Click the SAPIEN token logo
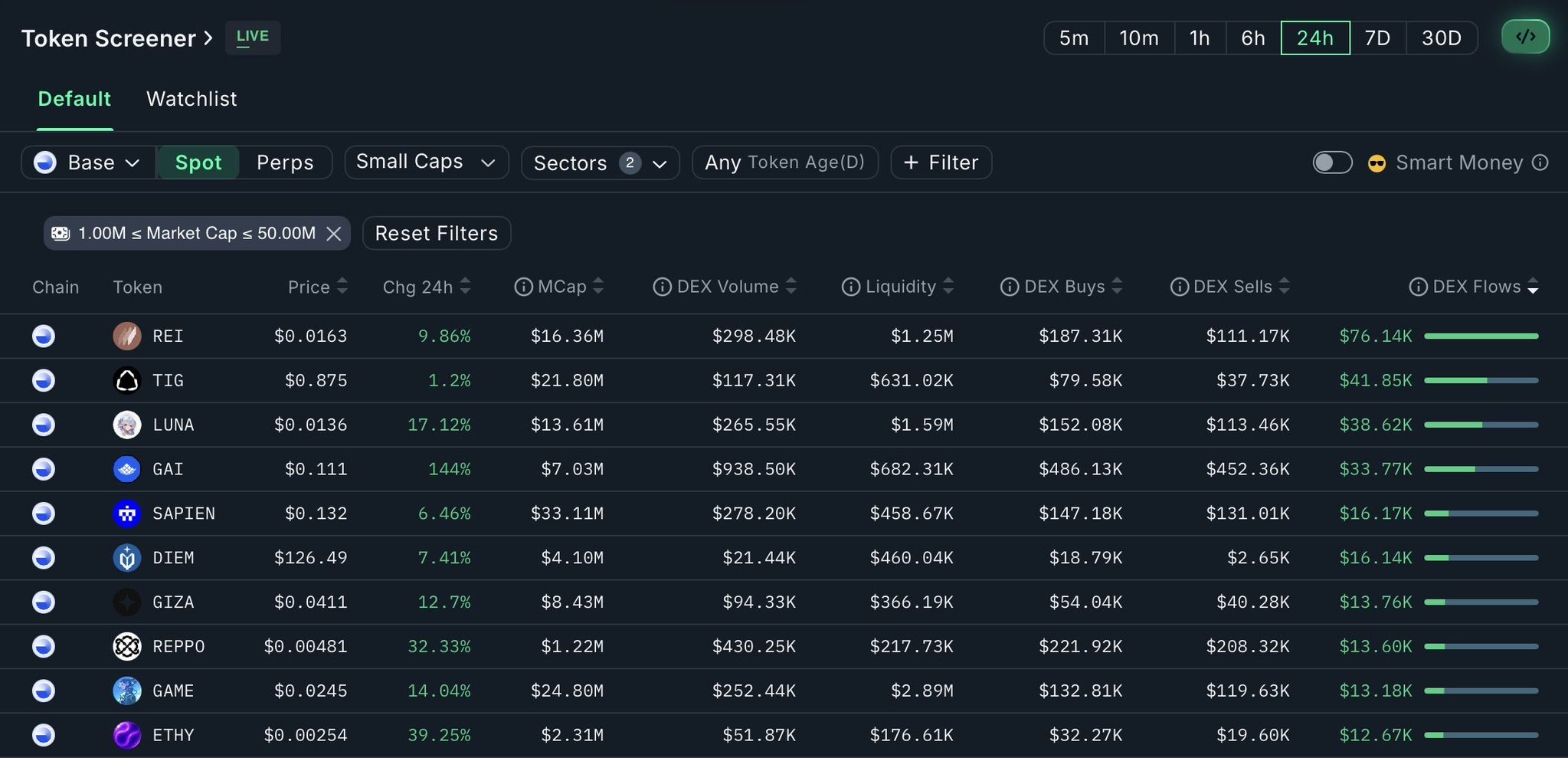The width and height of the screenshot is (1568, 758). (127, 514)
